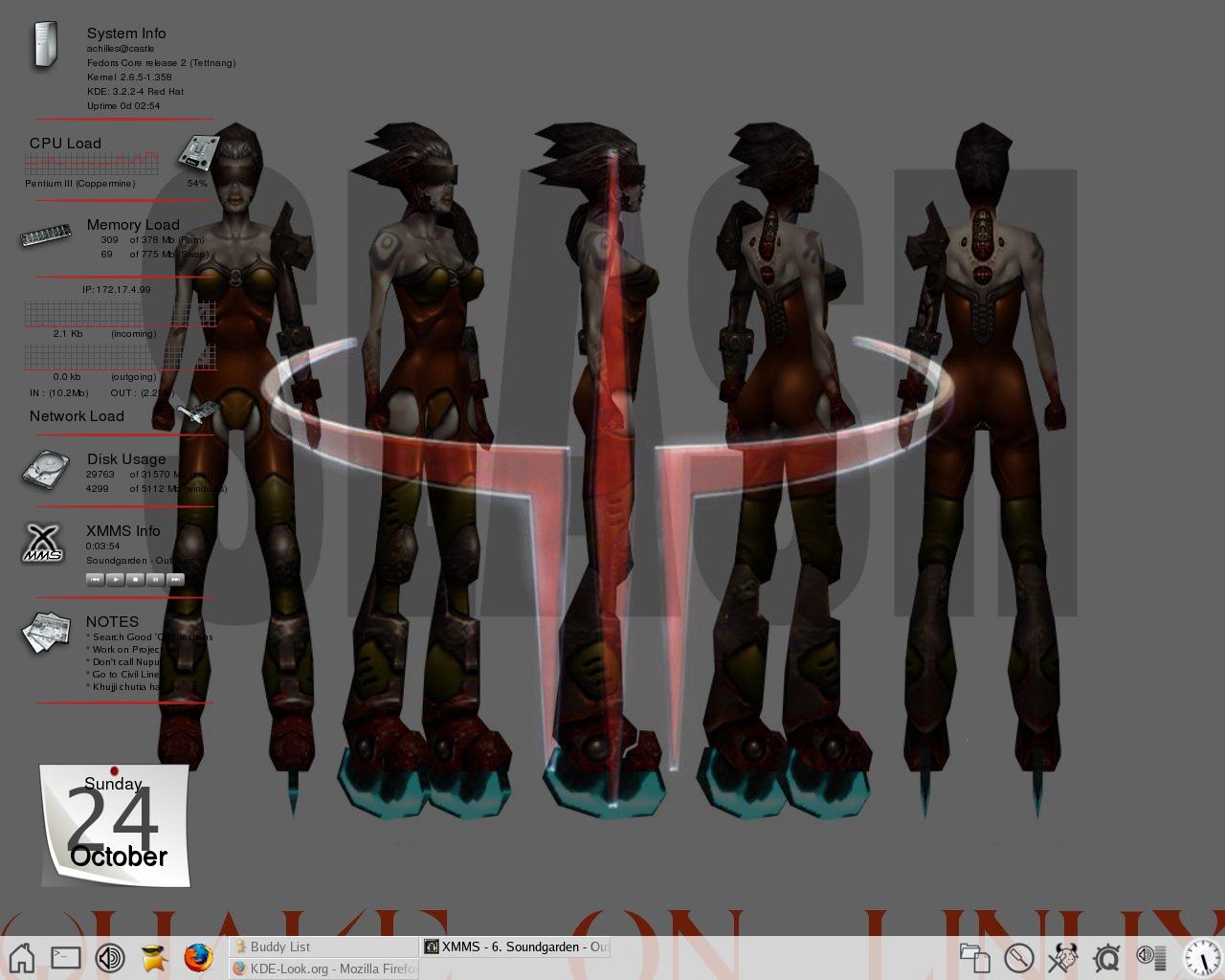Viewport: 1225px width, 980px height.
Task: Click the 'CPU Load' heading
Action: coord(65,144)
